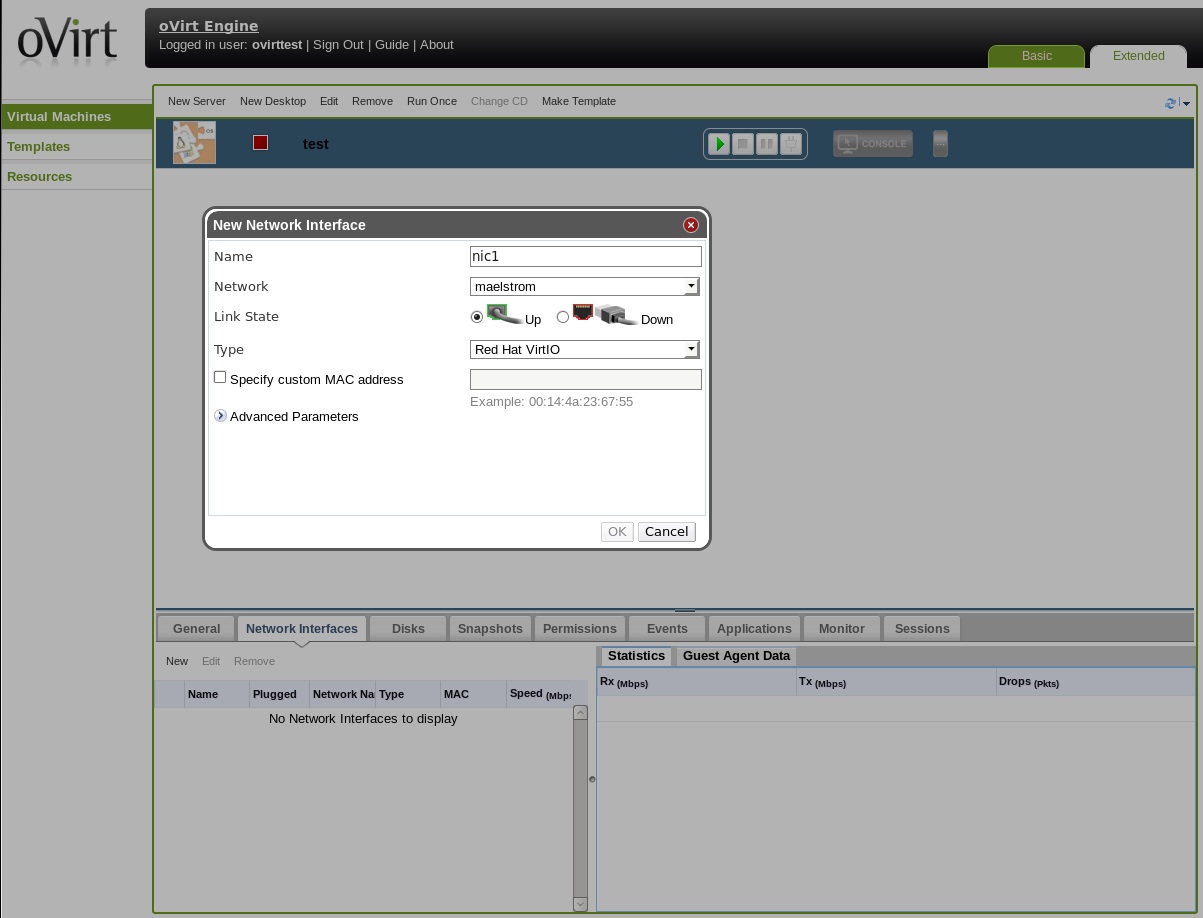Click the red VM status square

click(x=261, y=143)
